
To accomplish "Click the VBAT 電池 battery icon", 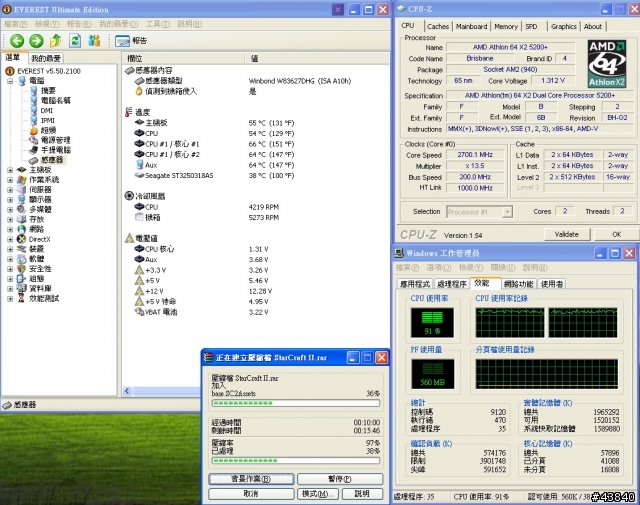I will [x=139, y=312].
